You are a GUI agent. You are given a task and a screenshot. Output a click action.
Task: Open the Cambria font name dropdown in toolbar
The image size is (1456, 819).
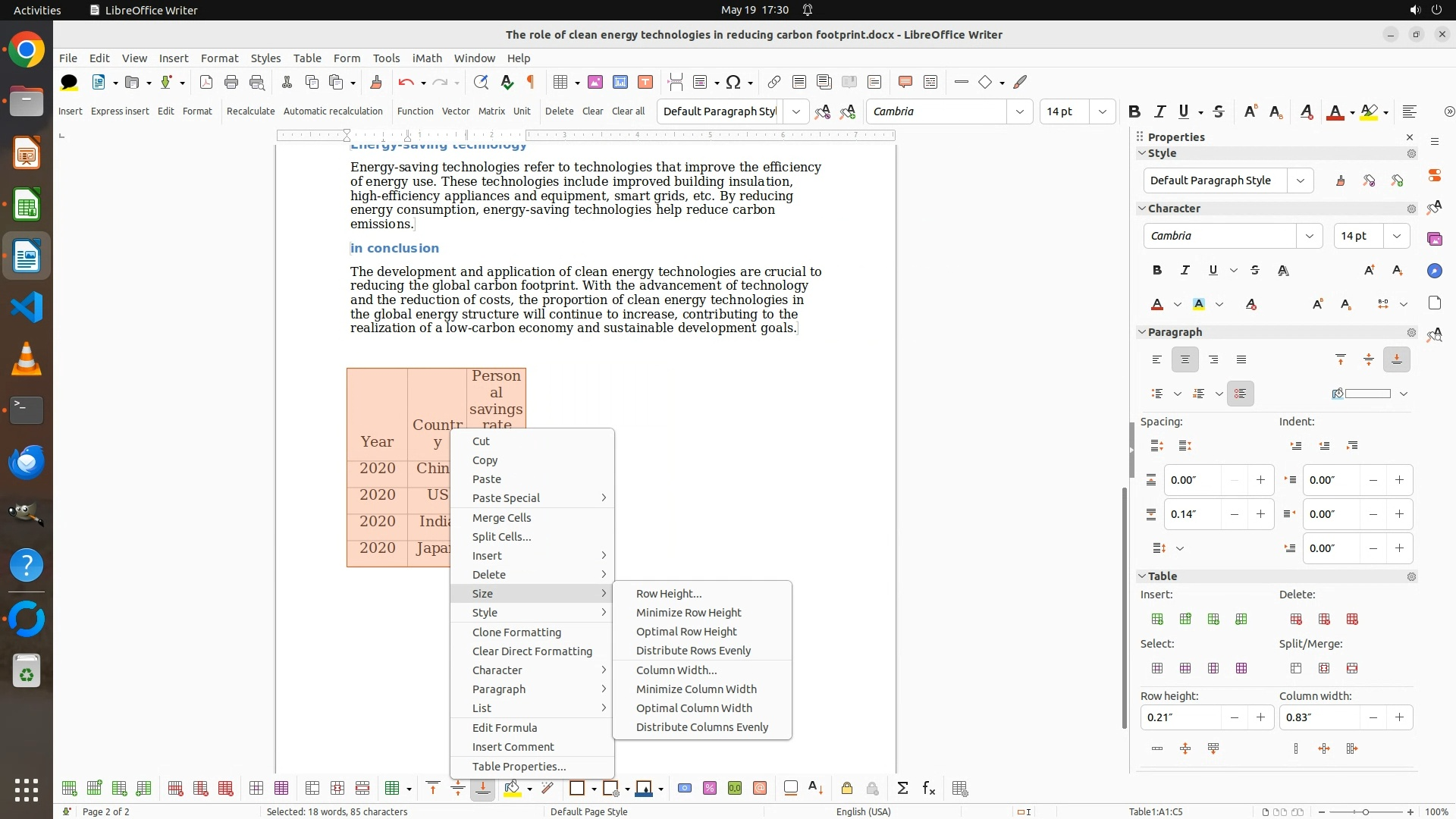point(1019,111)
